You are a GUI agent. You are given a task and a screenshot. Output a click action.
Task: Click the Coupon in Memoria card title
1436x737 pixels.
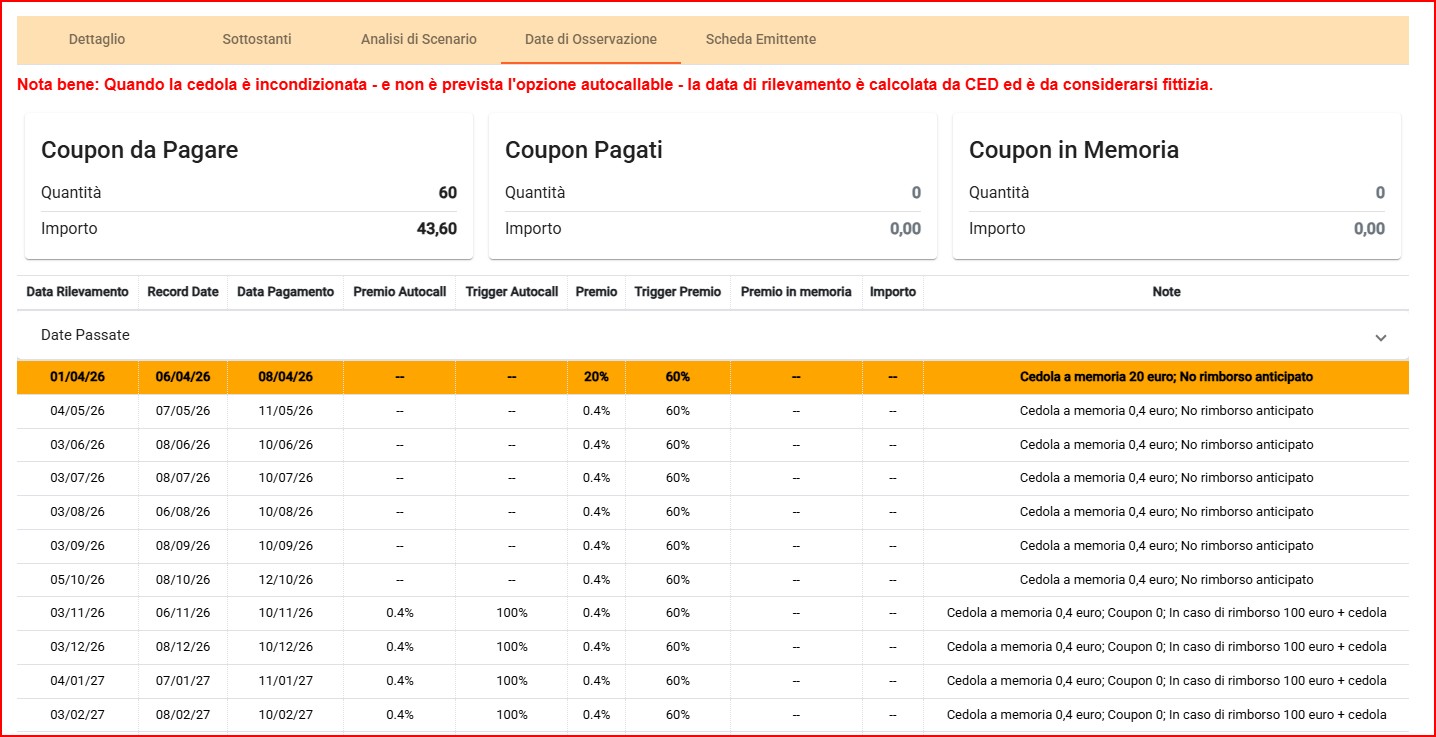[1074, 150]
